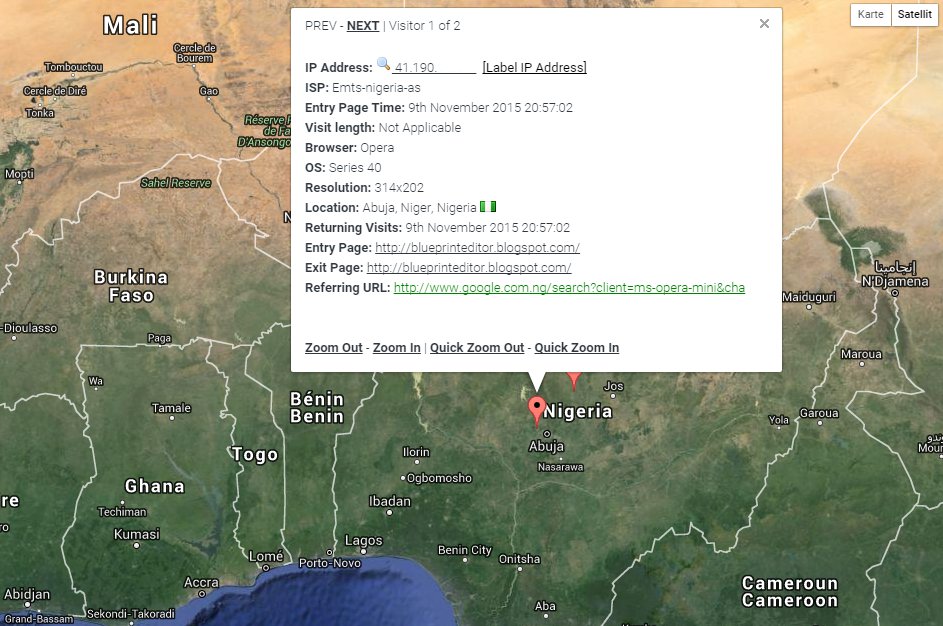The width and height of the screenshot is (943, 626).
Task: Close the visitor info popup
Action: tap(764, 24)
